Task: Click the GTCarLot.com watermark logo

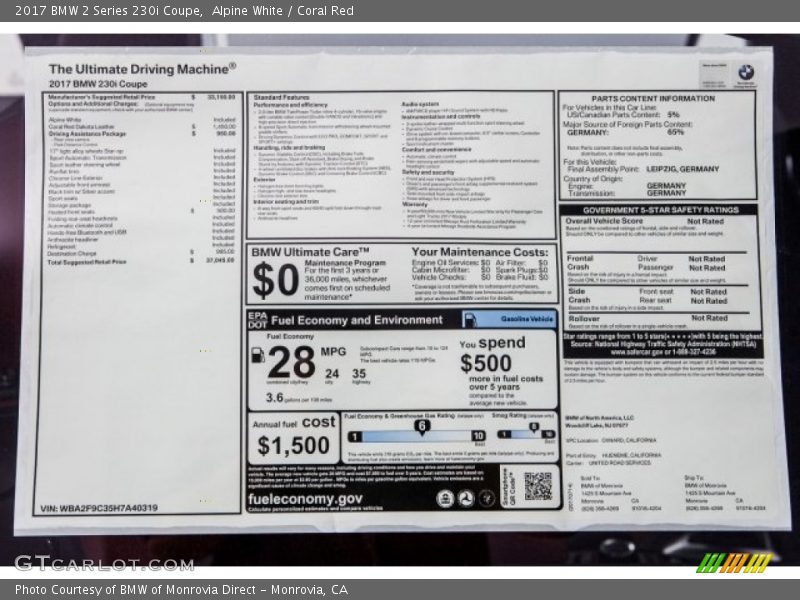Action: point(103,562)
